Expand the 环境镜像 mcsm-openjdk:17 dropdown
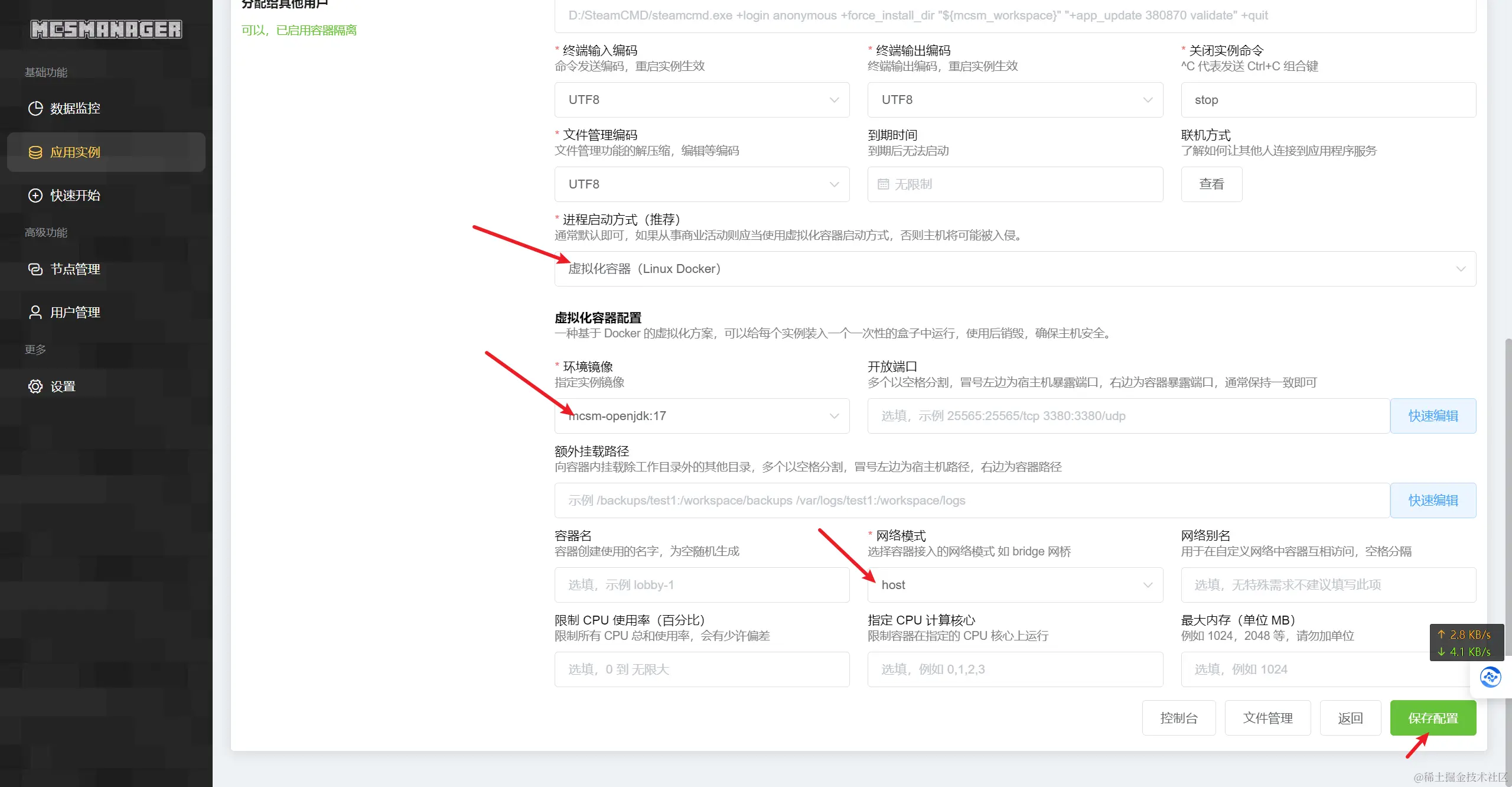Viewport: 1512px width, 787px height. (x=702, y=416)
